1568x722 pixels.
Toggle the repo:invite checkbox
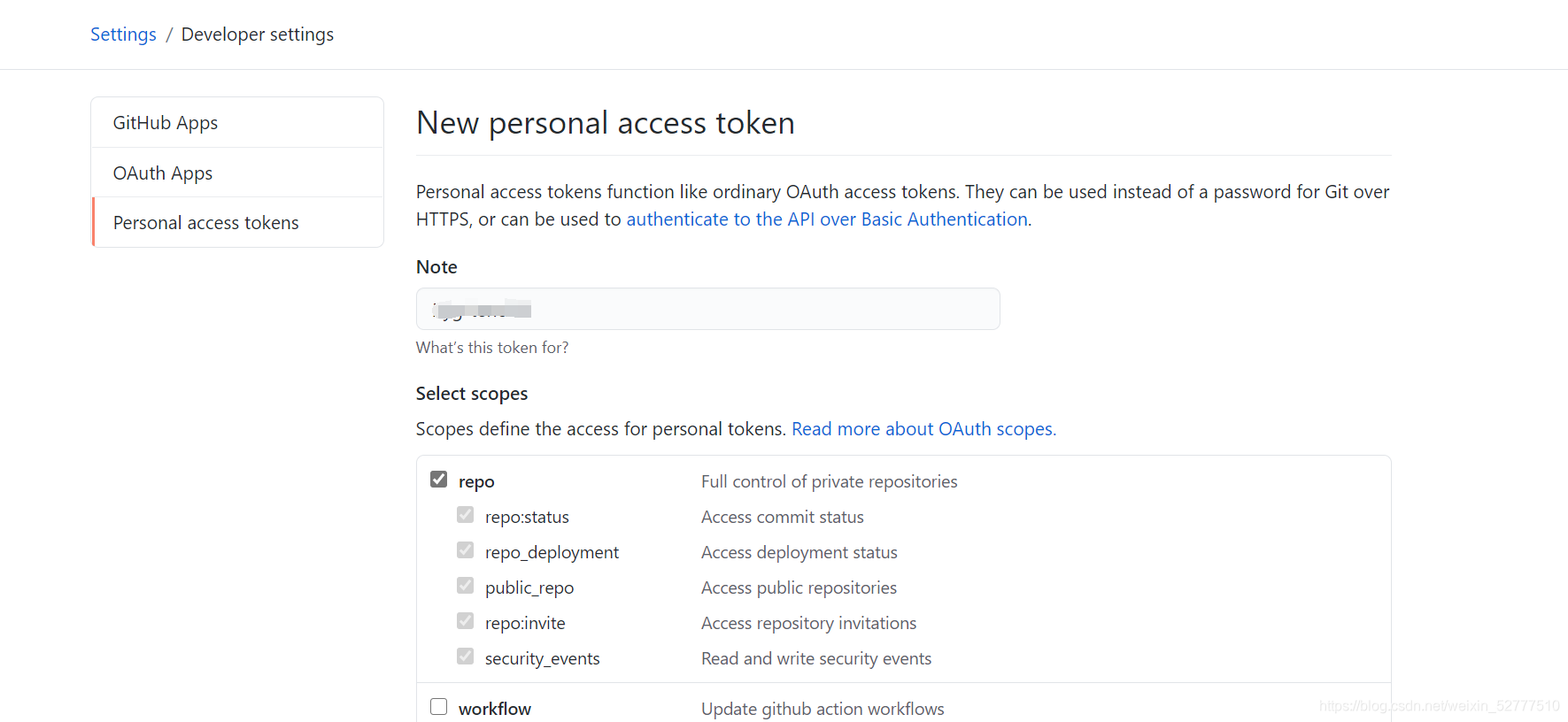point(466,621)
